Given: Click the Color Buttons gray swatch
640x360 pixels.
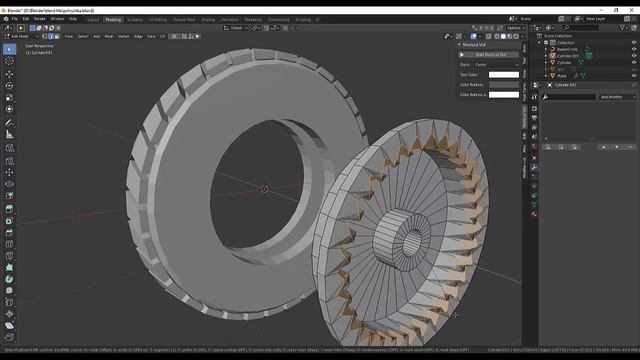Looking at the screenshot, I should point(504,84).
